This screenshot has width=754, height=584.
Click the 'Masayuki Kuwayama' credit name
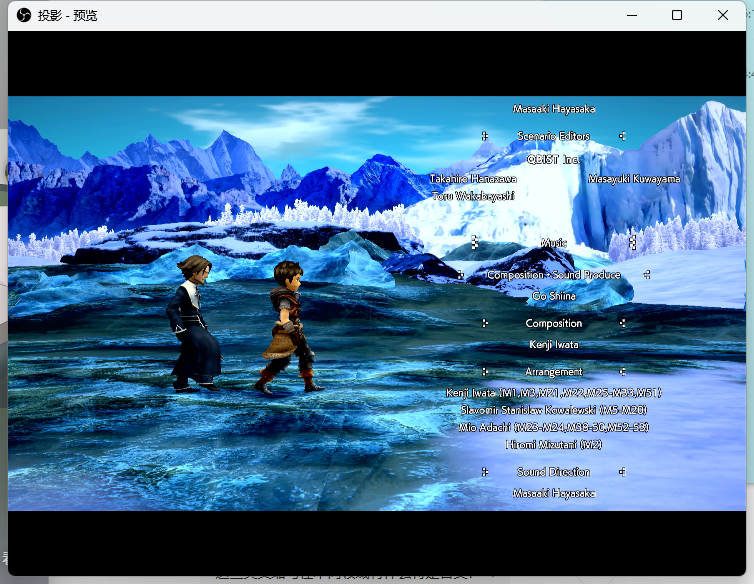coord(634,179)
